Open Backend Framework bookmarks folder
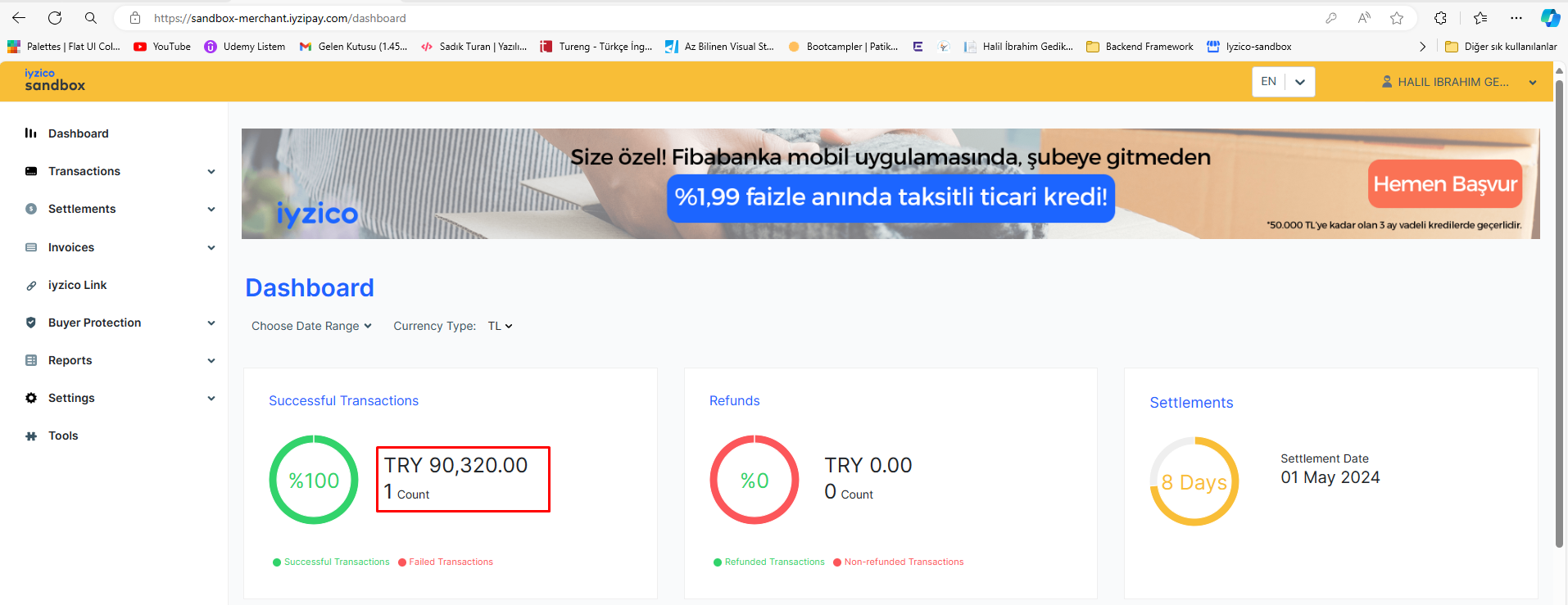Viewport: 1568px width, 605px height. tap(1140, 47)
